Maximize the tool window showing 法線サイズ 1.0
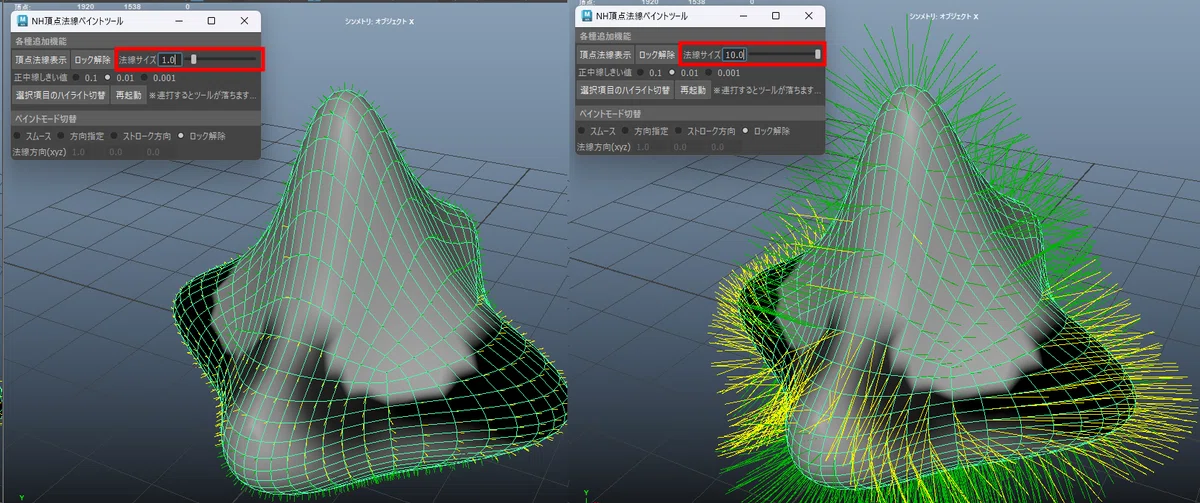Image resolution: width=1200 pixels, height=503 pixels. click(211, 20)
